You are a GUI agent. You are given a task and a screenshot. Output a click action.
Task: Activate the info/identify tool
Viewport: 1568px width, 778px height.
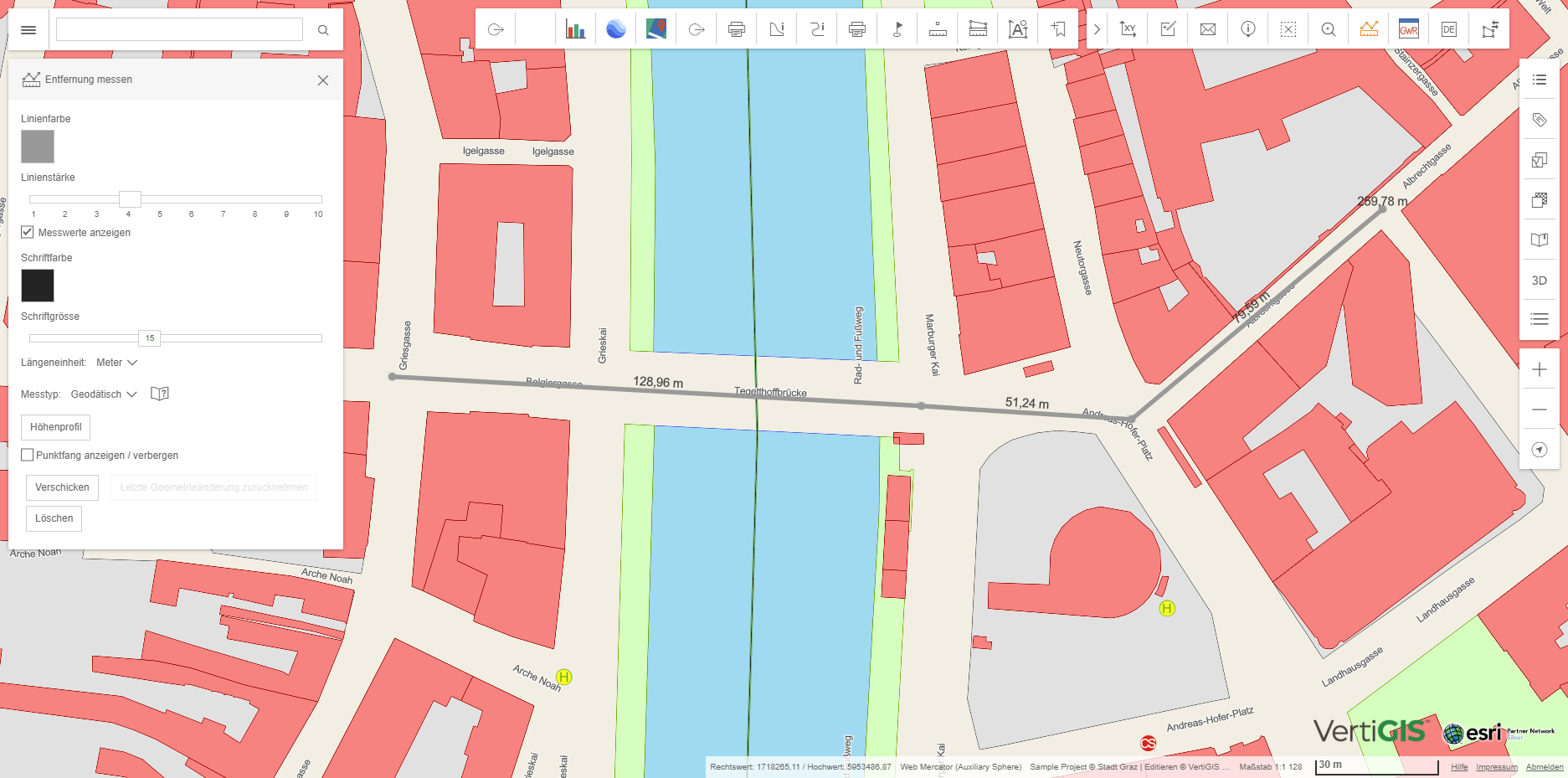(x=1247, y=28)
